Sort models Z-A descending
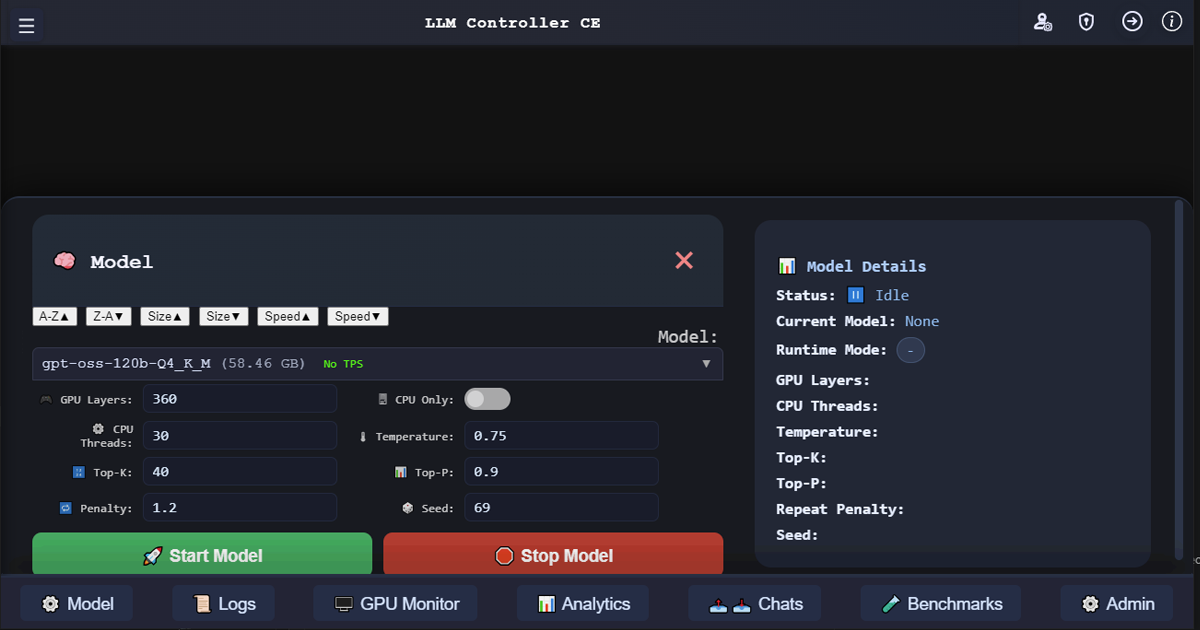 109,316
